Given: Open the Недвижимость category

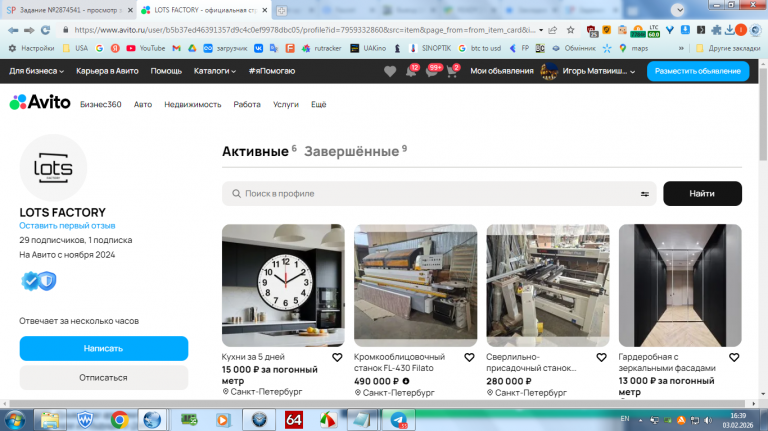Looking at the screenshot, I should tap(192, 104).
